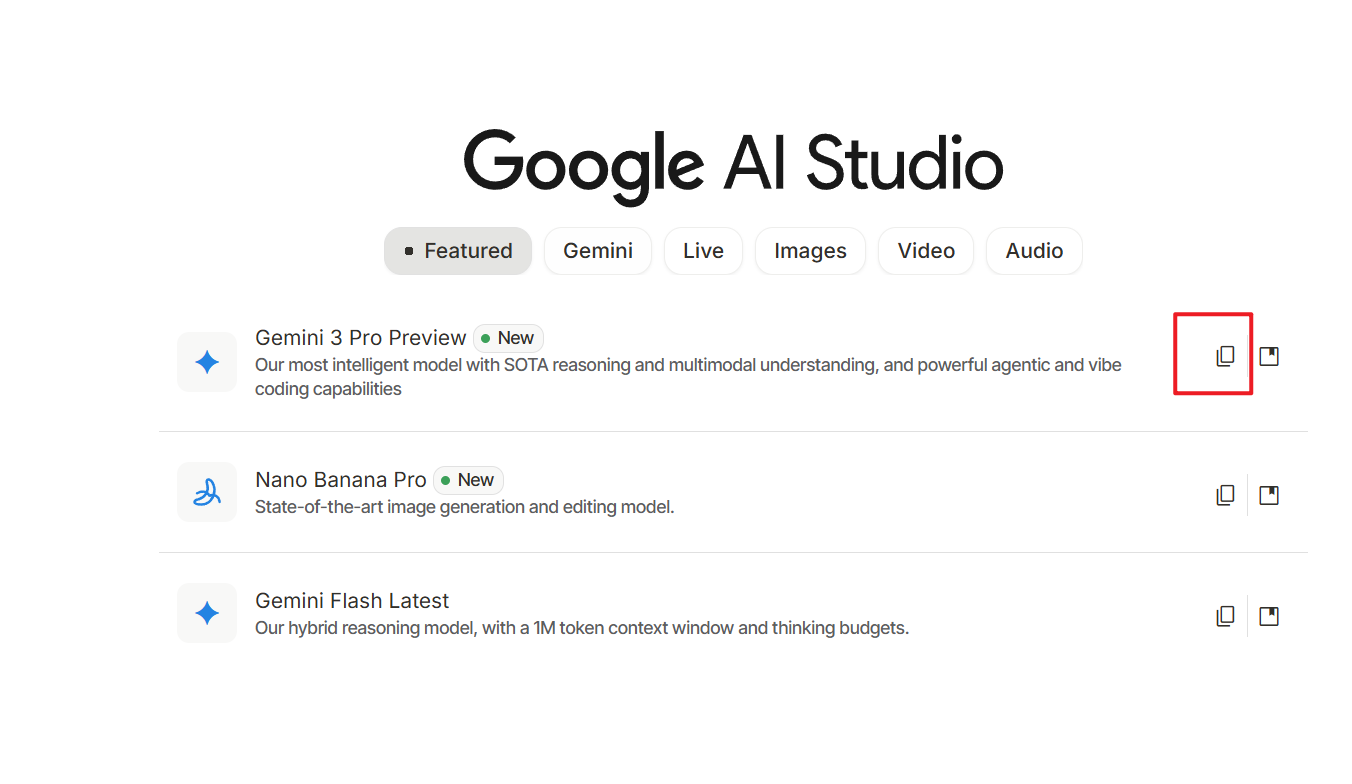Switch to the Images filter

[810, 251]
